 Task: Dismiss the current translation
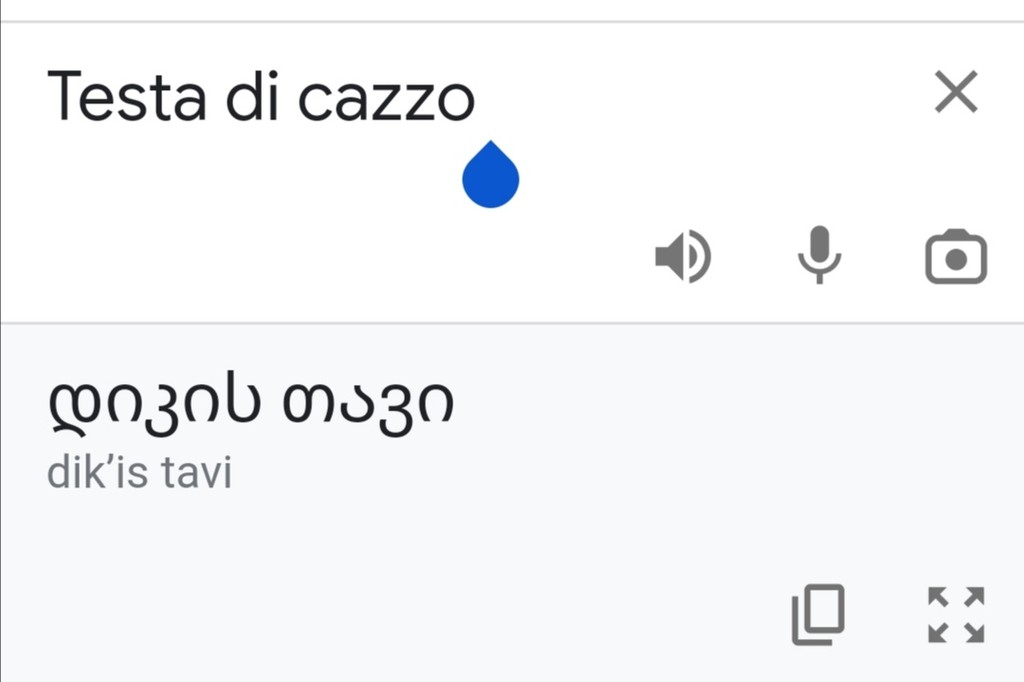pos(956,91)
